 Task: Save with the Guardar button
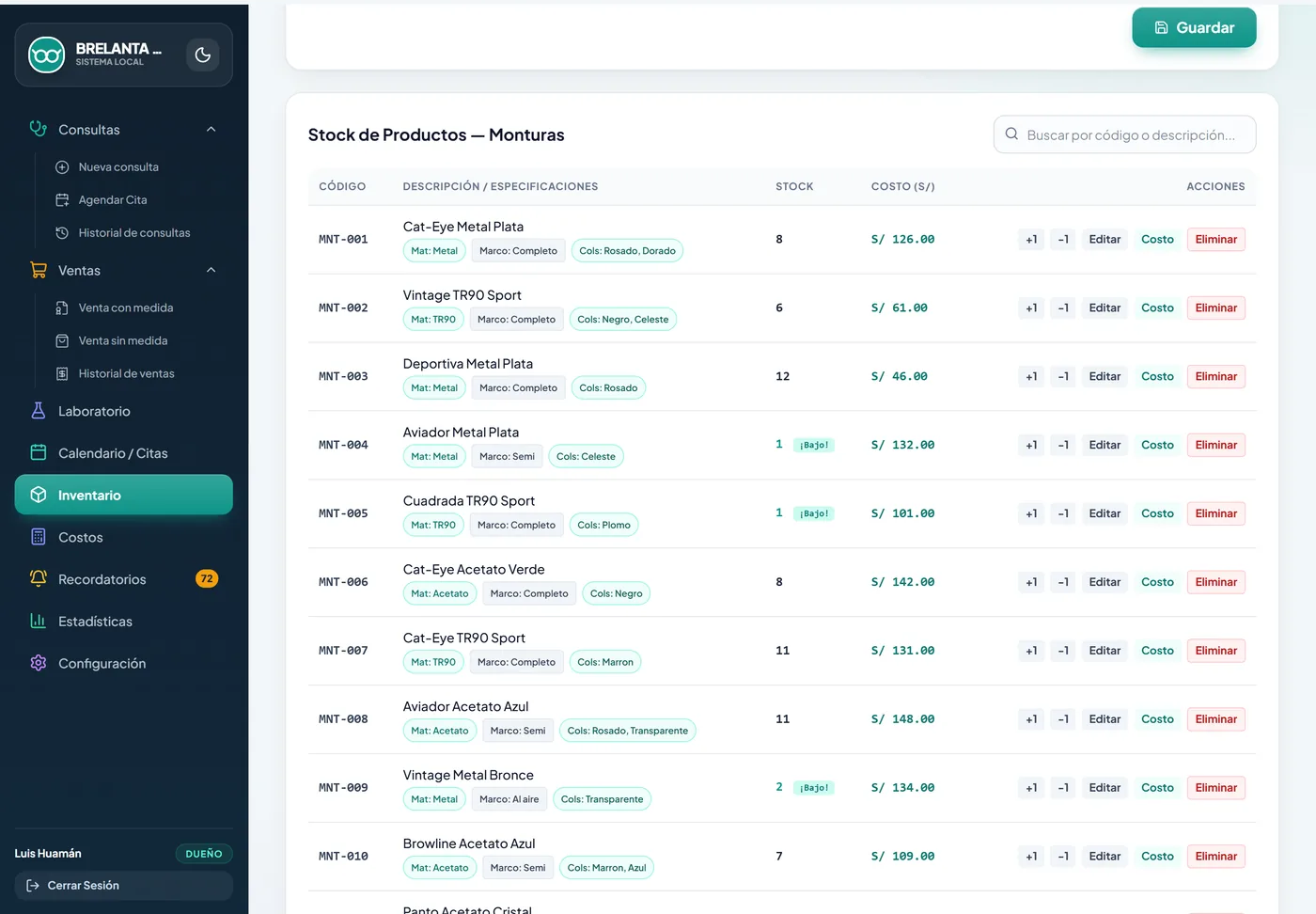coord(1194,28)
